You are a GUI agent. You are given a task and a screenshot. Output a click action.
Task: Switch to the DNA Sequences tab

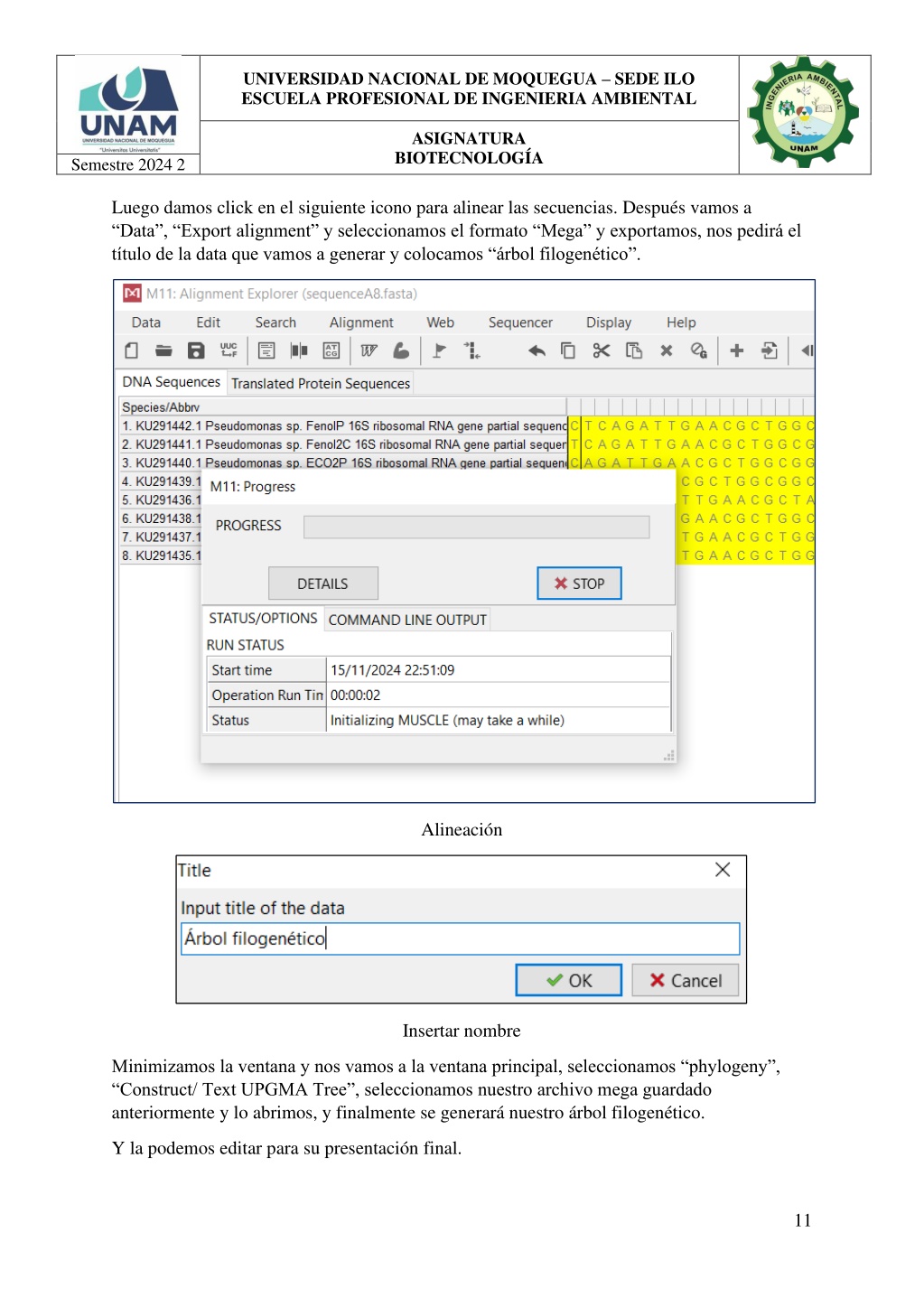click(x=172, y=382)
